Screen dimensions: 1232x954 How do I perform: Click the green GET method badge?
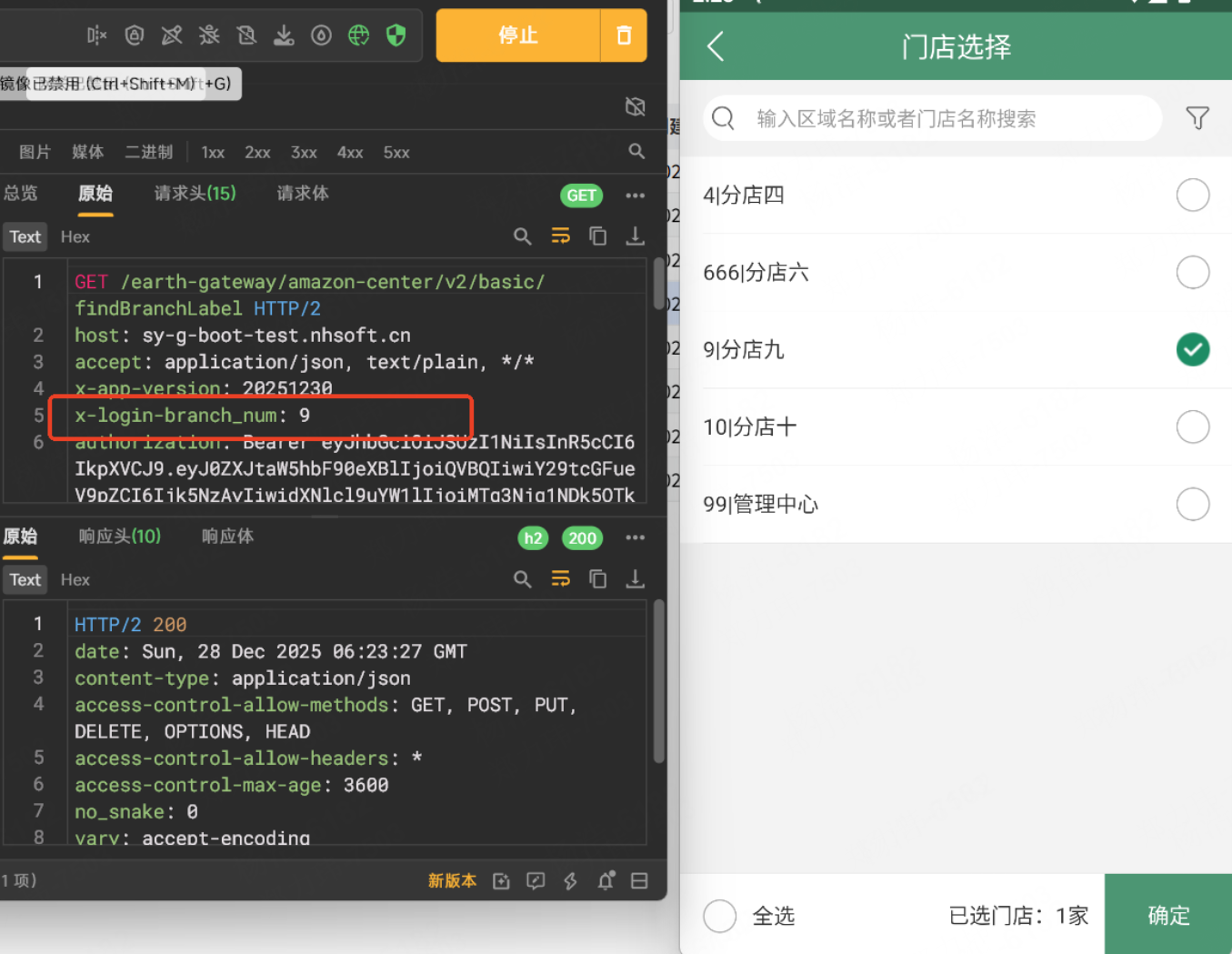click(x=581, y=196)
